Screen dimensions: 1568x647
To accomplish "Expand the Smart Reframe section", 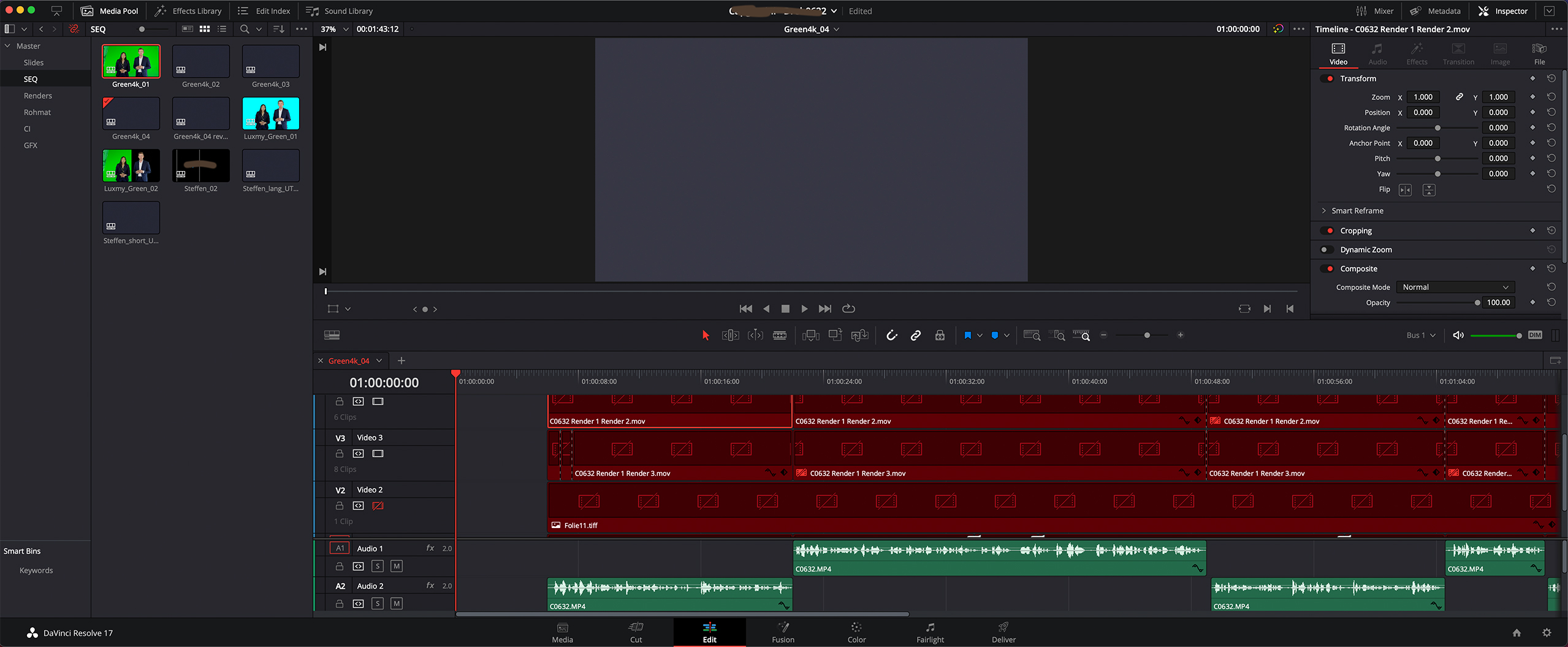I will (x=1323, y=211).
